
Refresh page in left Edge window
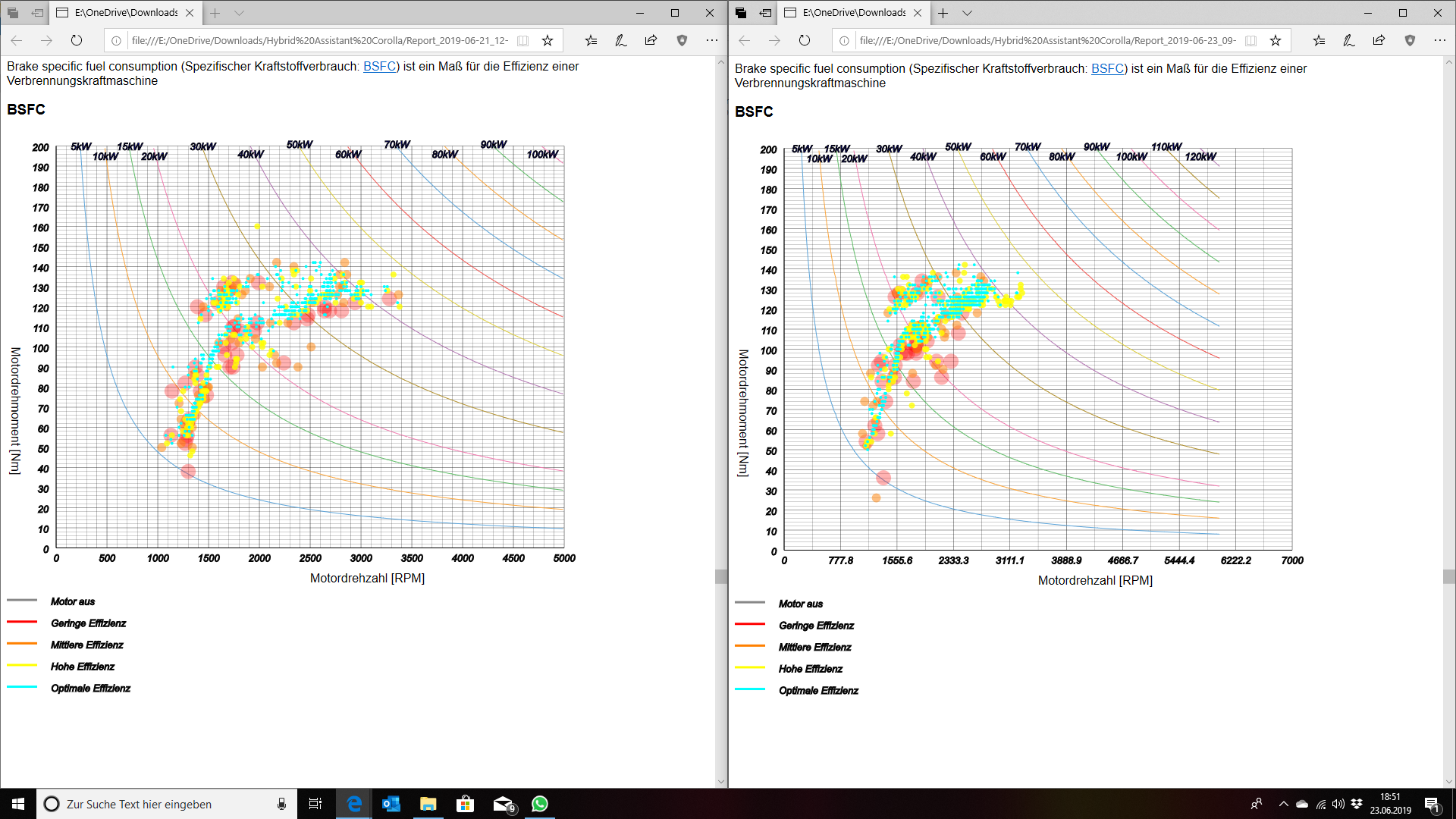point(76,40)
